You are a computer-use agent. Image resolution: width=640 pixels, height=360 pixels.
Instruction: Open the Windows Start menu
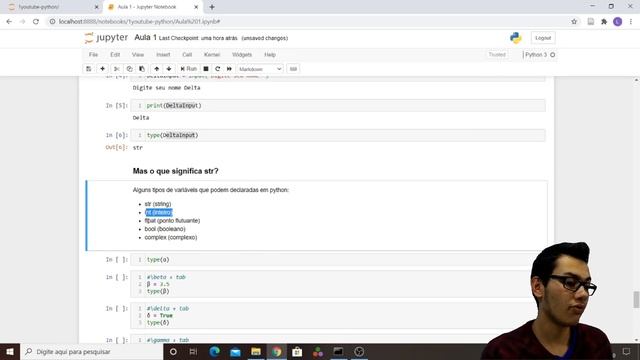pyautogui.click(x=10, y=351)
